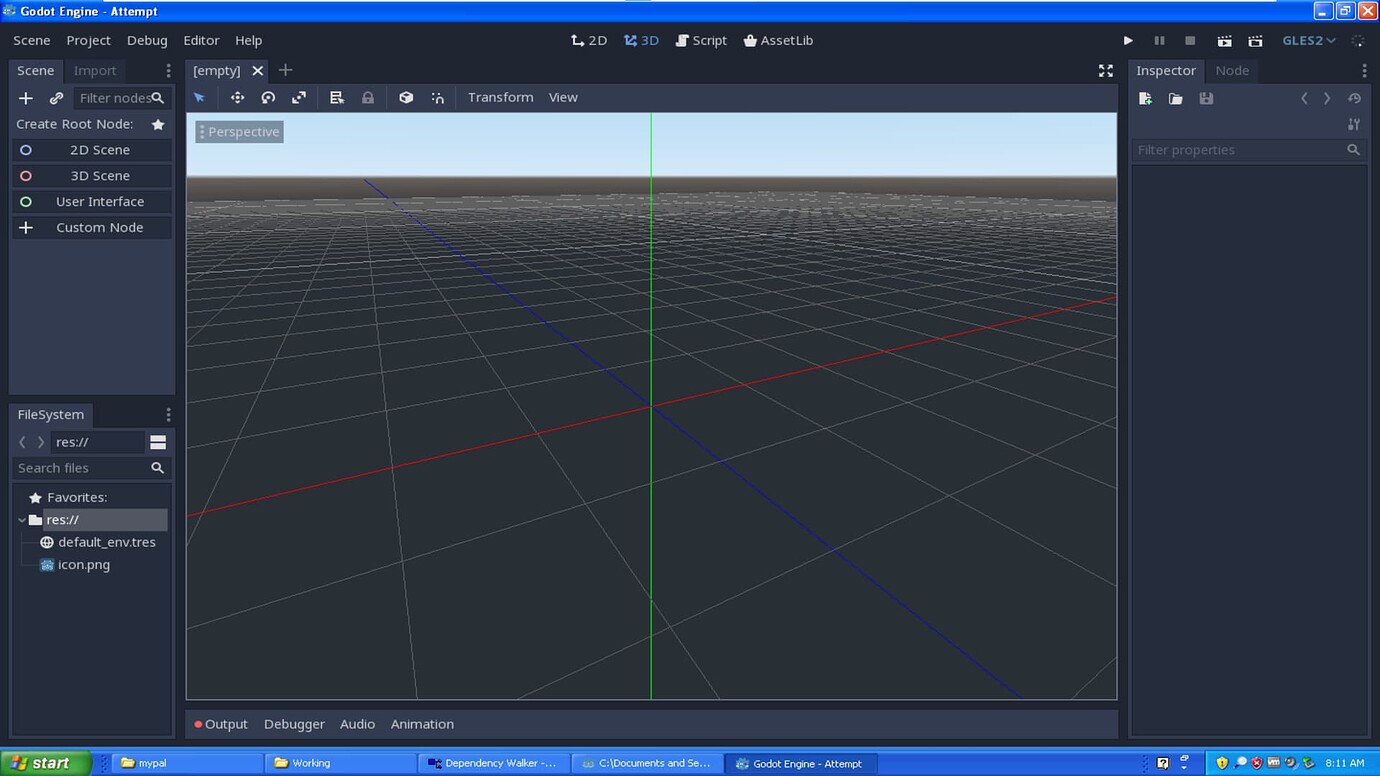This screenshot has width=1380, height=776.
Task: Open the Project menu
Action: (x=88, y=40)
